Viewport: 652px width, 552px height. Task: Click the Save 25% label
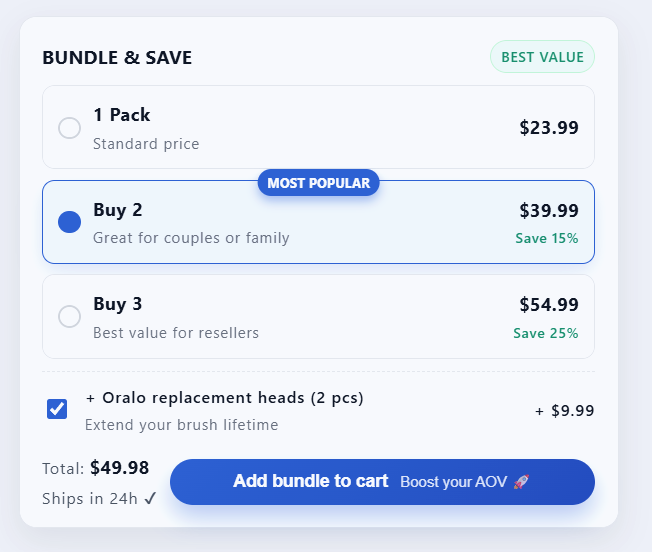coord(546,332)
